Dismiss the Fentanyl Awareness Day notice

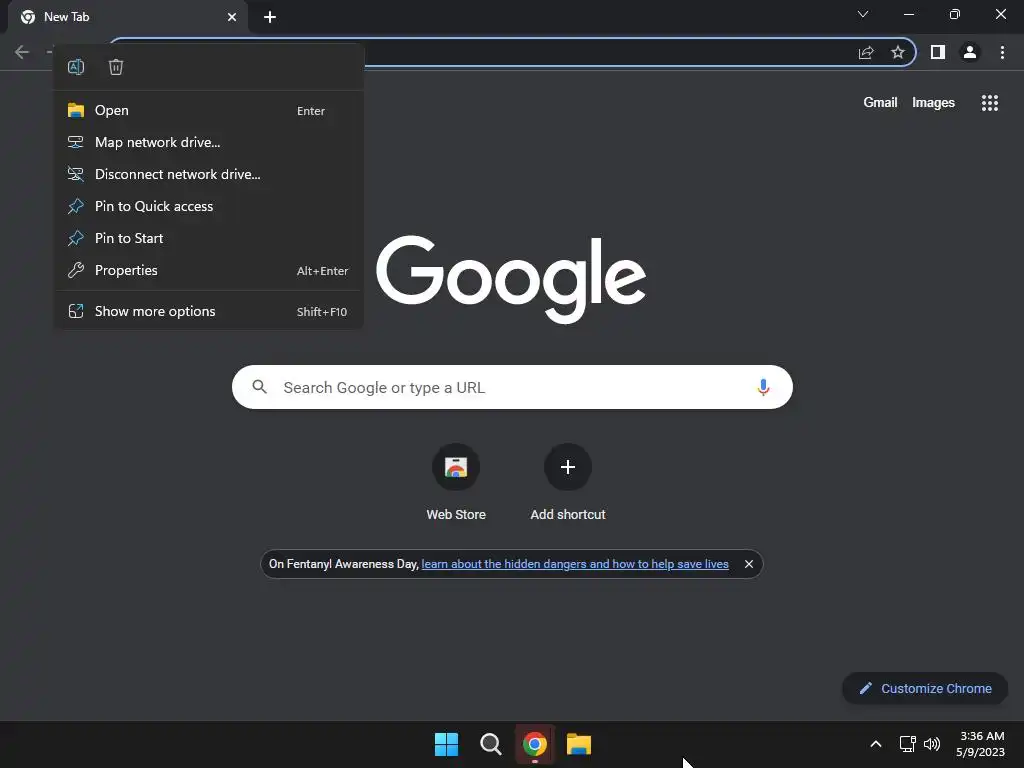coord(749,564)
